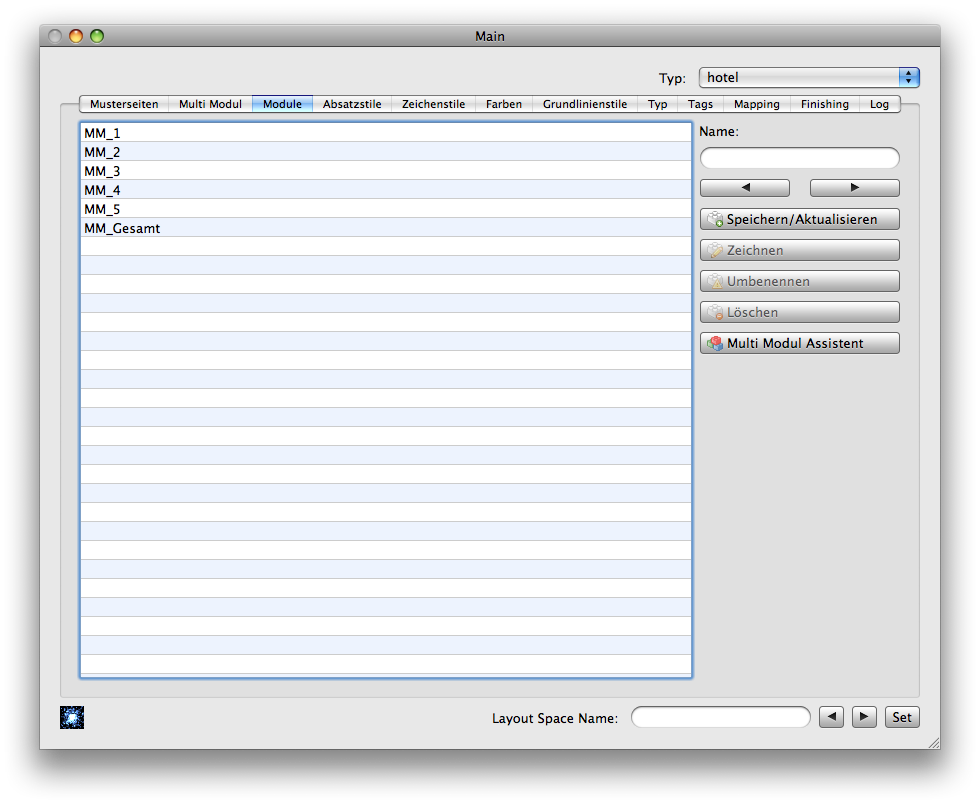
Task: Click the right arrow beside Layout Space Name
Action: pyautogui.click(x=864, y=717)
